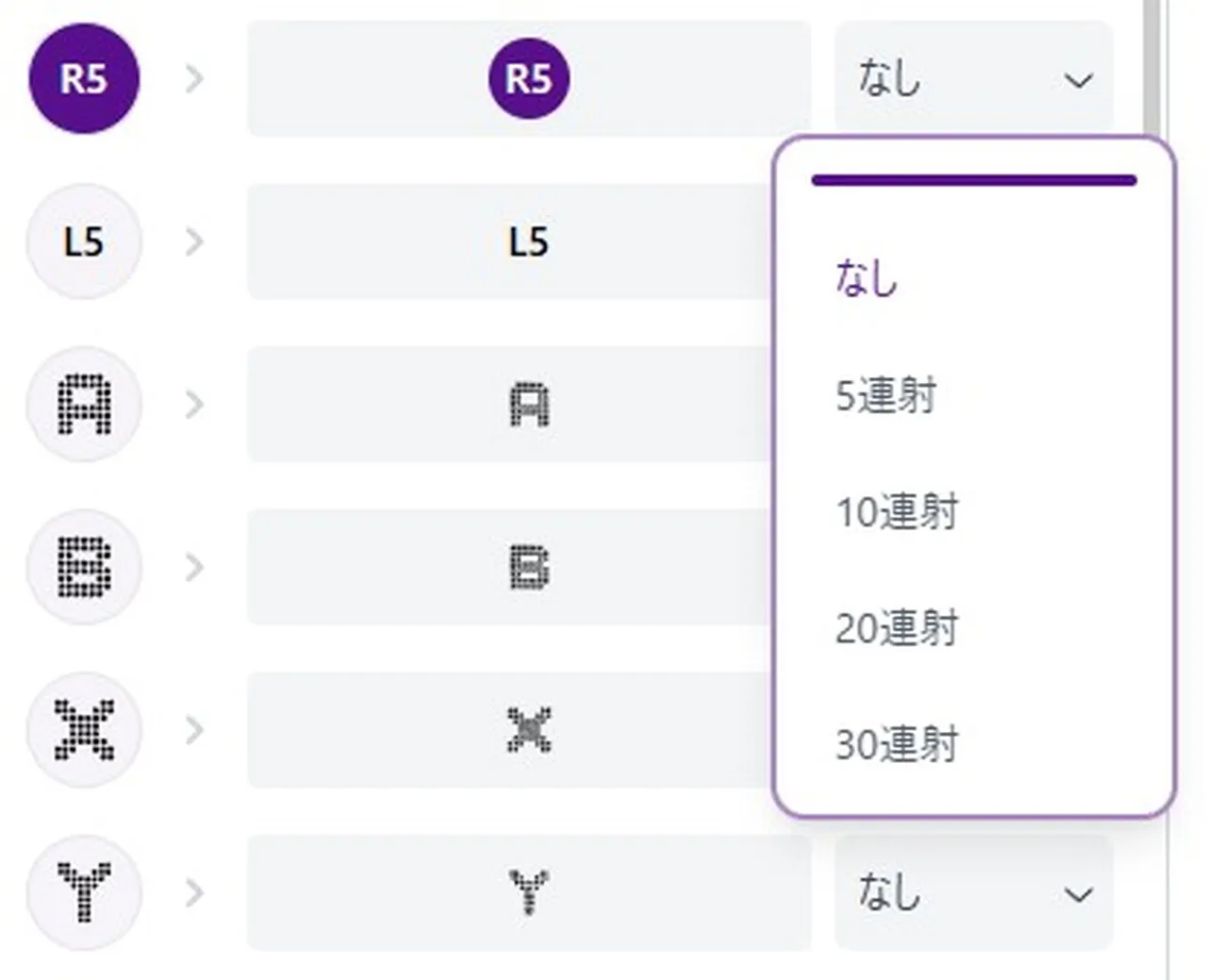Click the chevron arrow beside R5 icon
1207x980 pixels.
coord(194,78)
